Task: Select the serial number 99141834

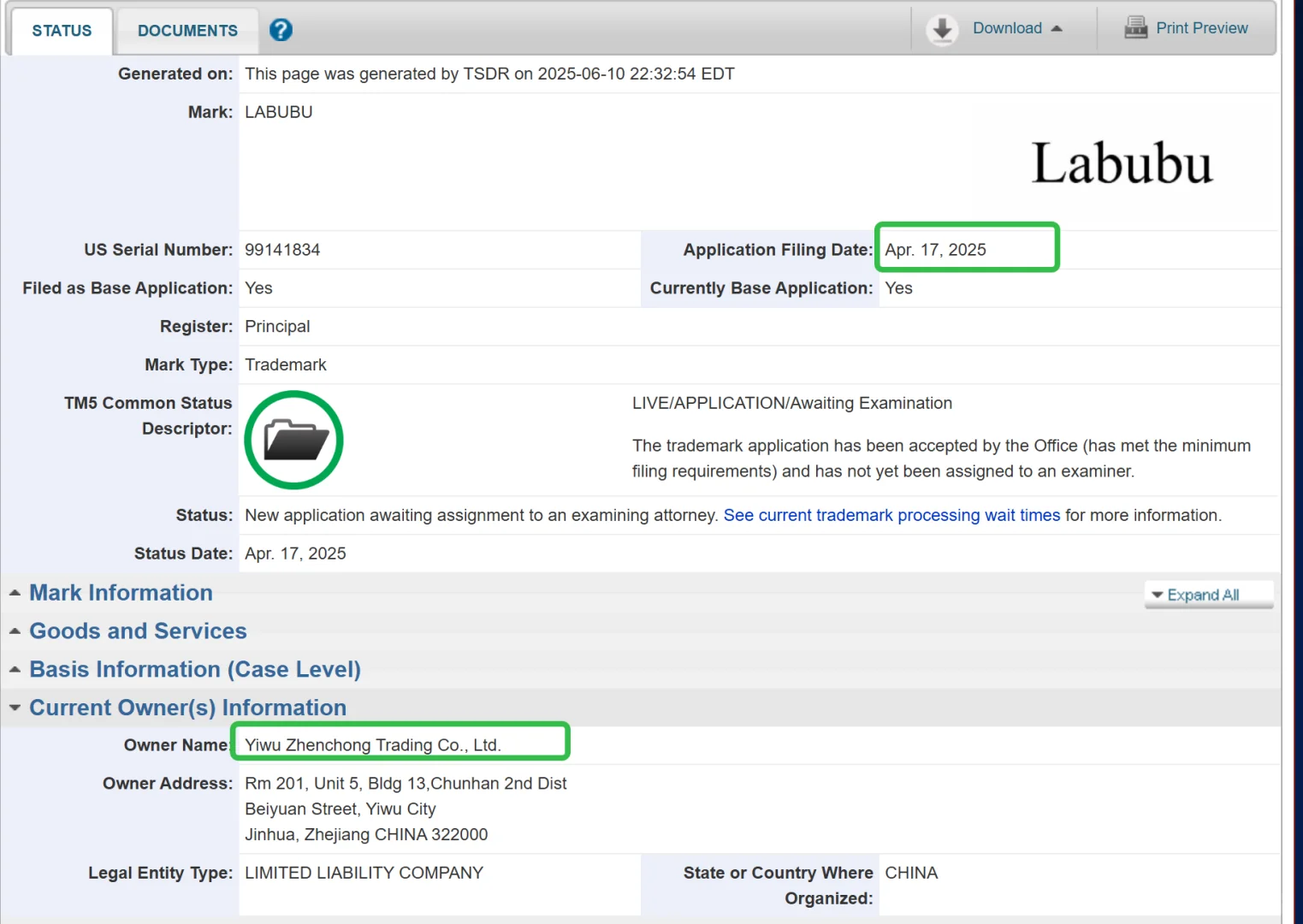Action: pos(282,250)
